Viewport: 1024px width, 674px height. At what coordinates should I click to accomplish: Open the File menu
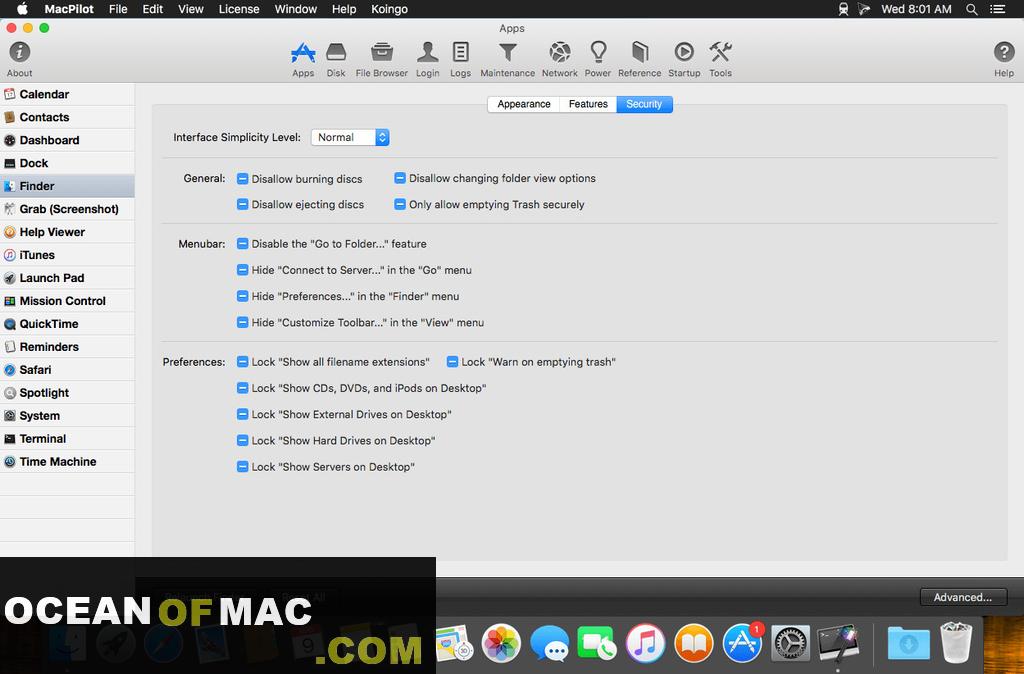pos(118,9)
